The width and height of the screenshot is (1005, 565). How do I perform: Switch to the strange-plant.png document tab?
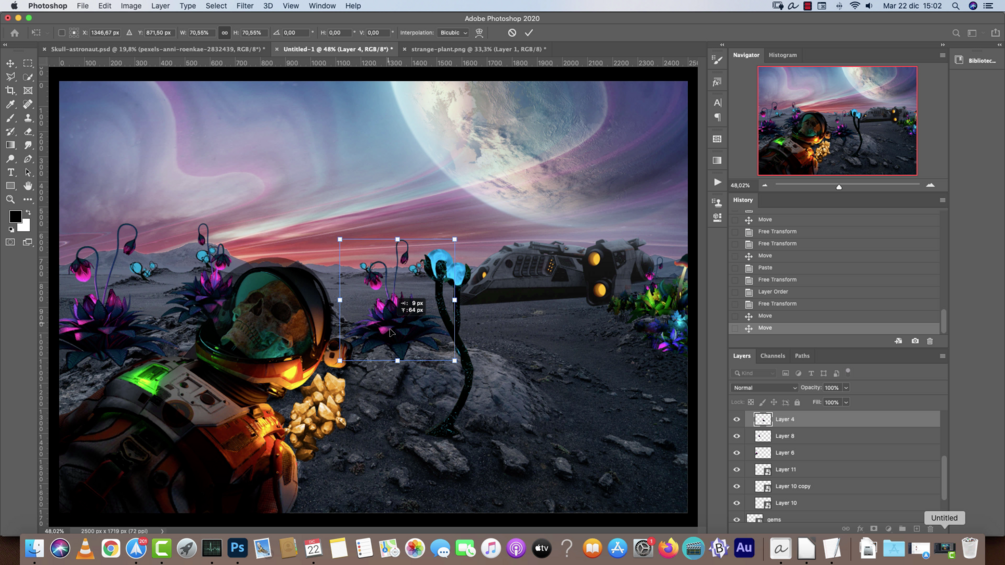click(x=478, y=49)
